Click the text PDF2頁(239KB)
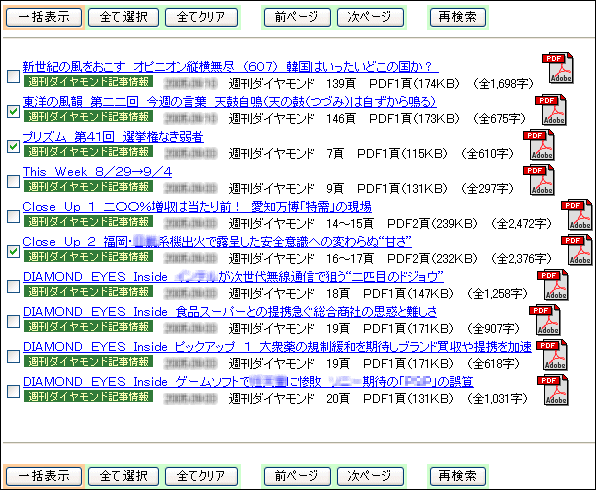This screenshot has width=596, height=490. [x=432, y=224]
